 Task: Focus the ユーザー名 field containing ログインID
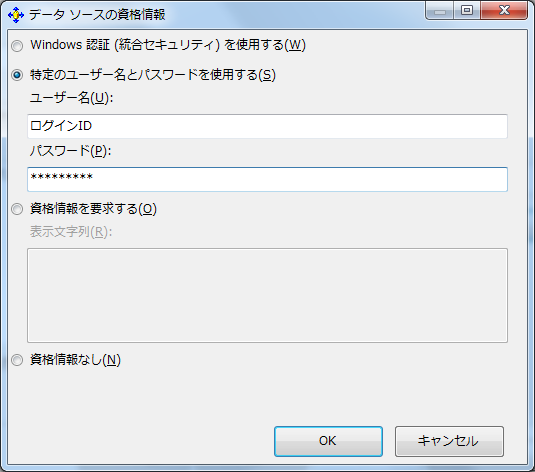268,126
